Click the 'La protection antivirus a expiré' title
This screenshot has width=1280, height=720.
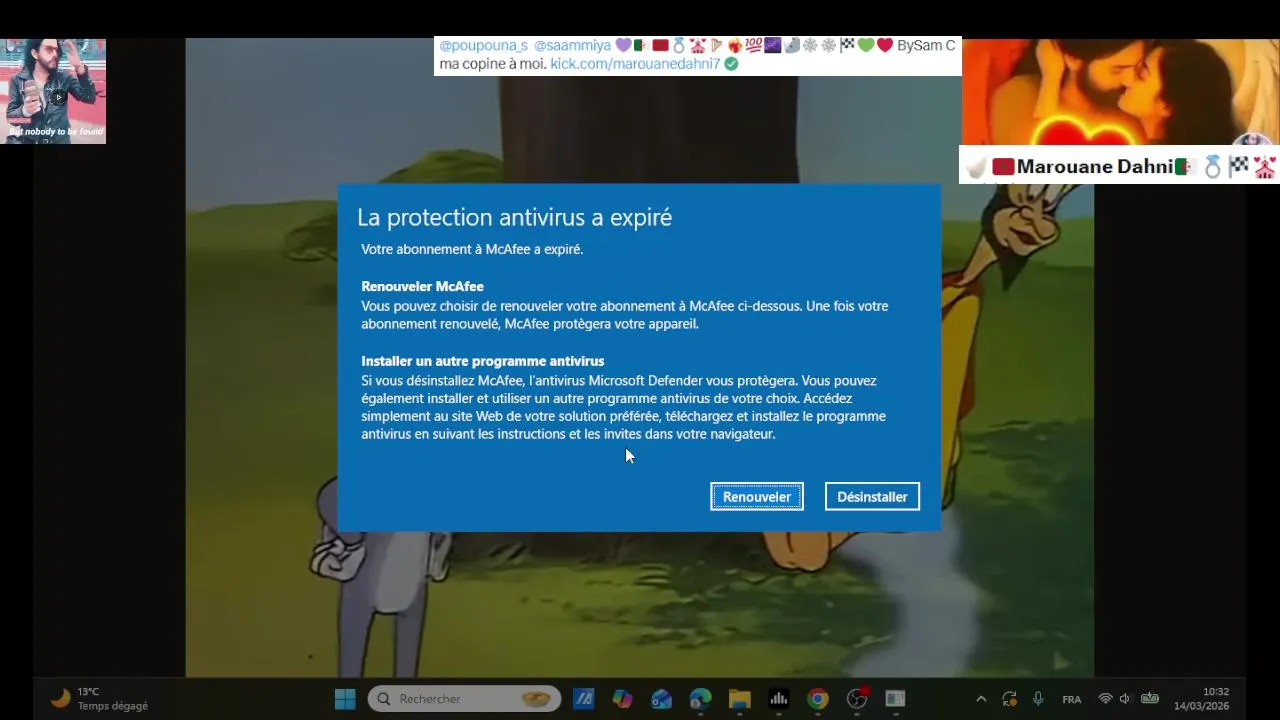pyautogui.click(x=514, y=217)
